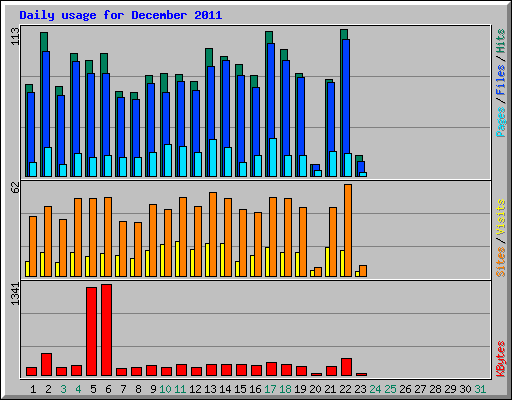Click day 2 on the date axis
512x400 pixels.
48,389
